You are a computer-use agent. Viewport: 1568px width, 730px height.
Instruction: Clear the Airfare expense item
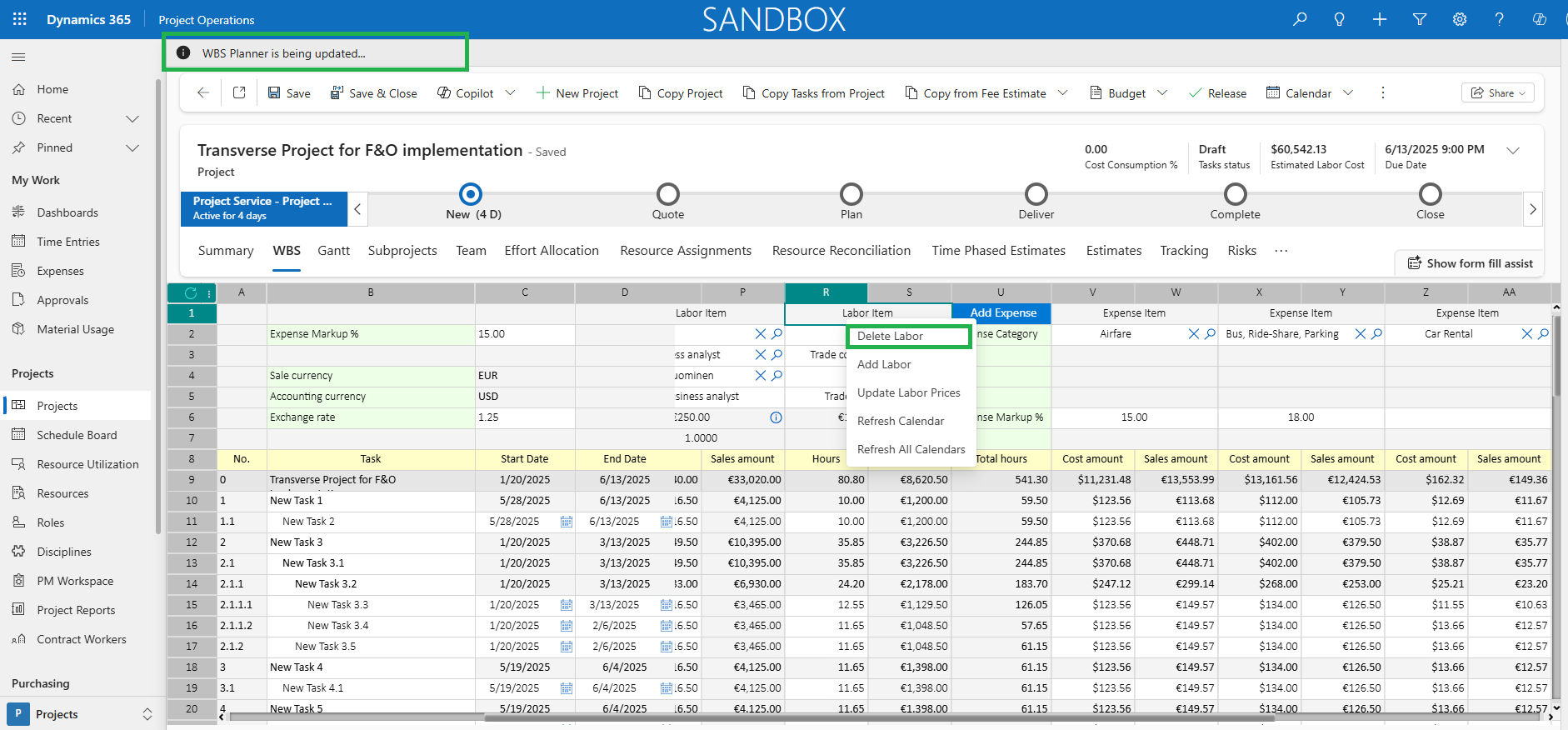tap(1194, 334)
